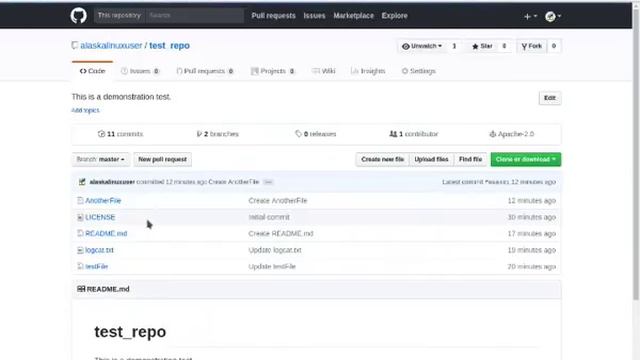Open the GitHub Octocat logo home
Image resolution: width=640 pixels, height=360 pixels.
pyautogui.click(x=78, y=16)
